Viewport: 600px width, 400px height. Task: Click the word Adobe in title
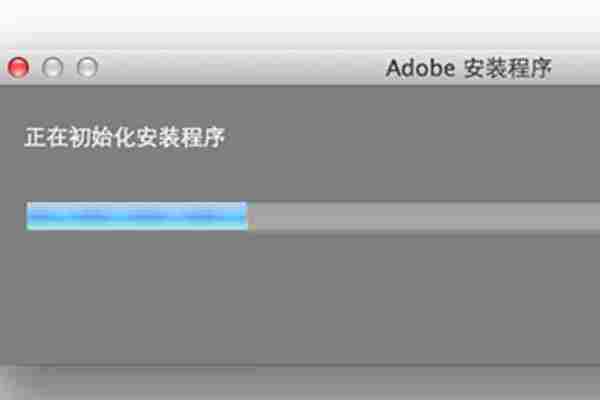[x=420, y=68]
